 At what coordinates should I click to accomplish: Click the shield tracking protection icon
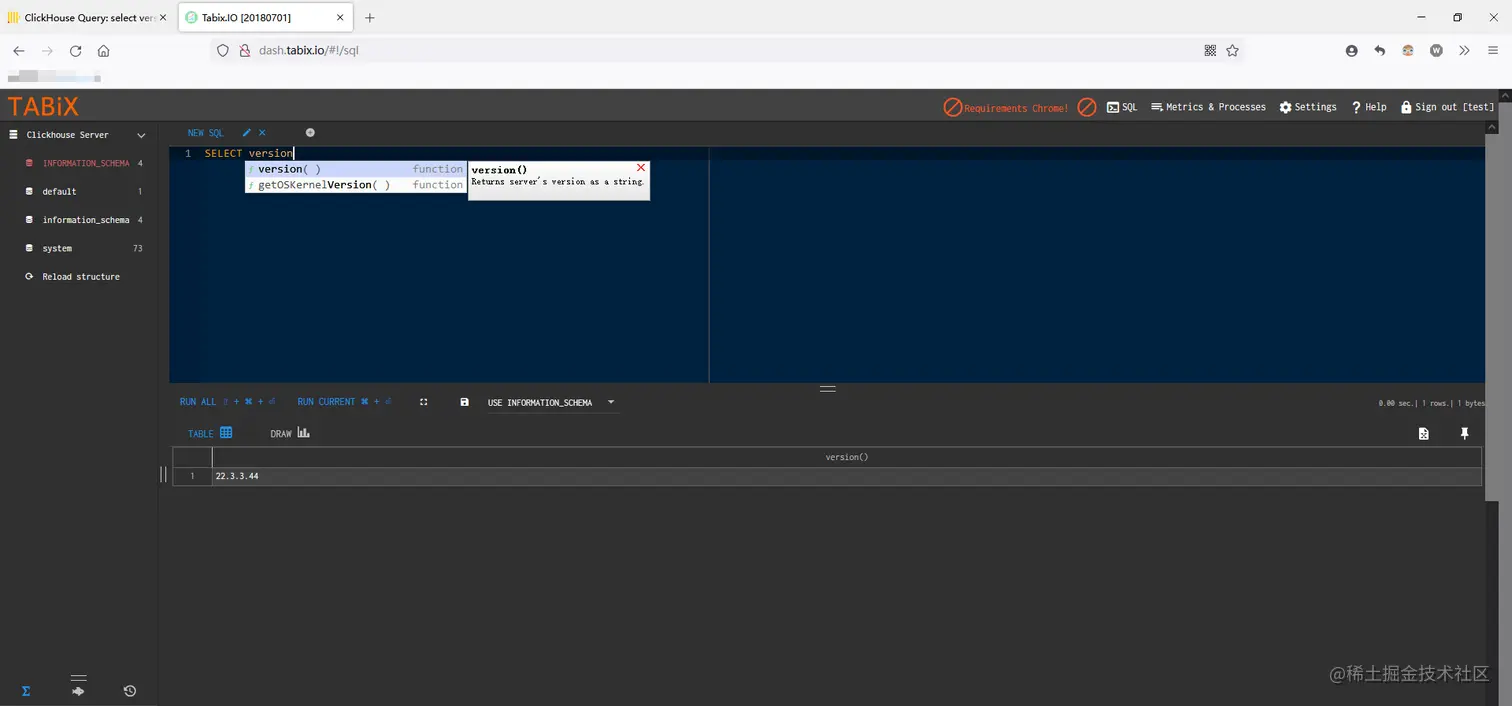click(223, 51)
